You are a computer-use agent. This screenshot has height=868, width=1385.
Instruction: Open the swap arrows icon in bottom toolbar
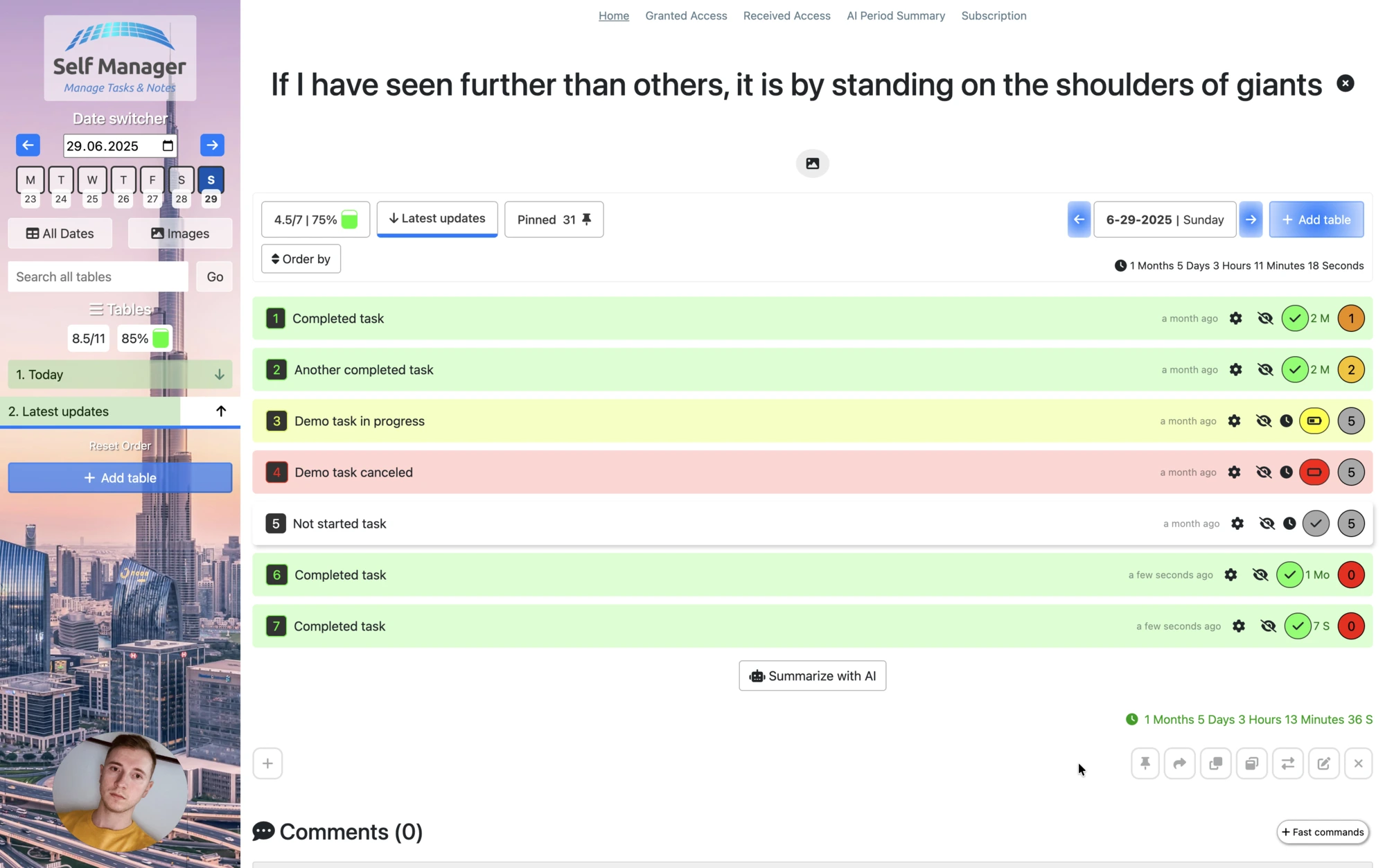(x=1288, y=763)
